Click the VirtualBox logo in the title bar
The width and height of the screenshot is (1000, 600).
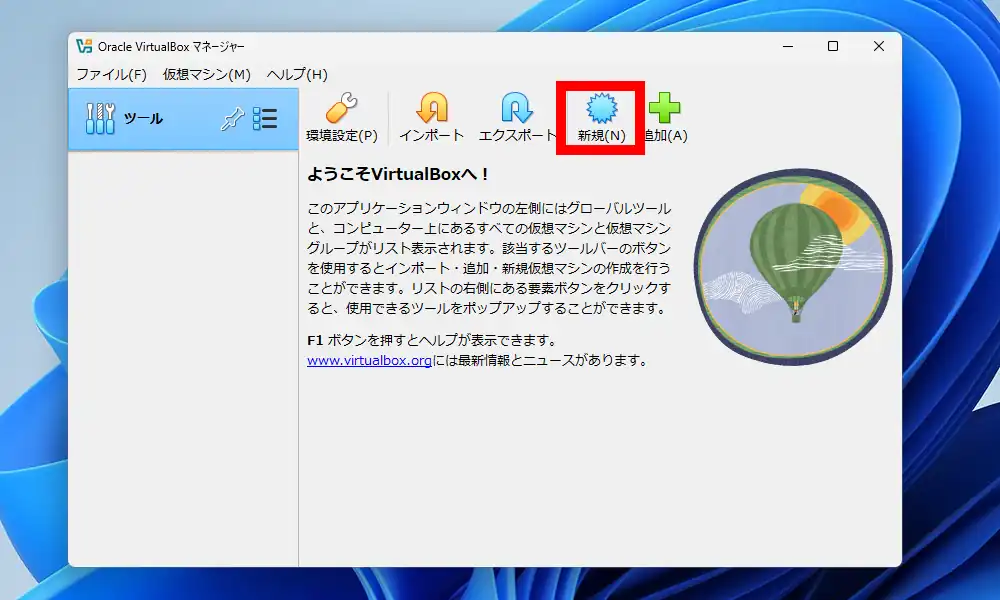pos(84,45)
